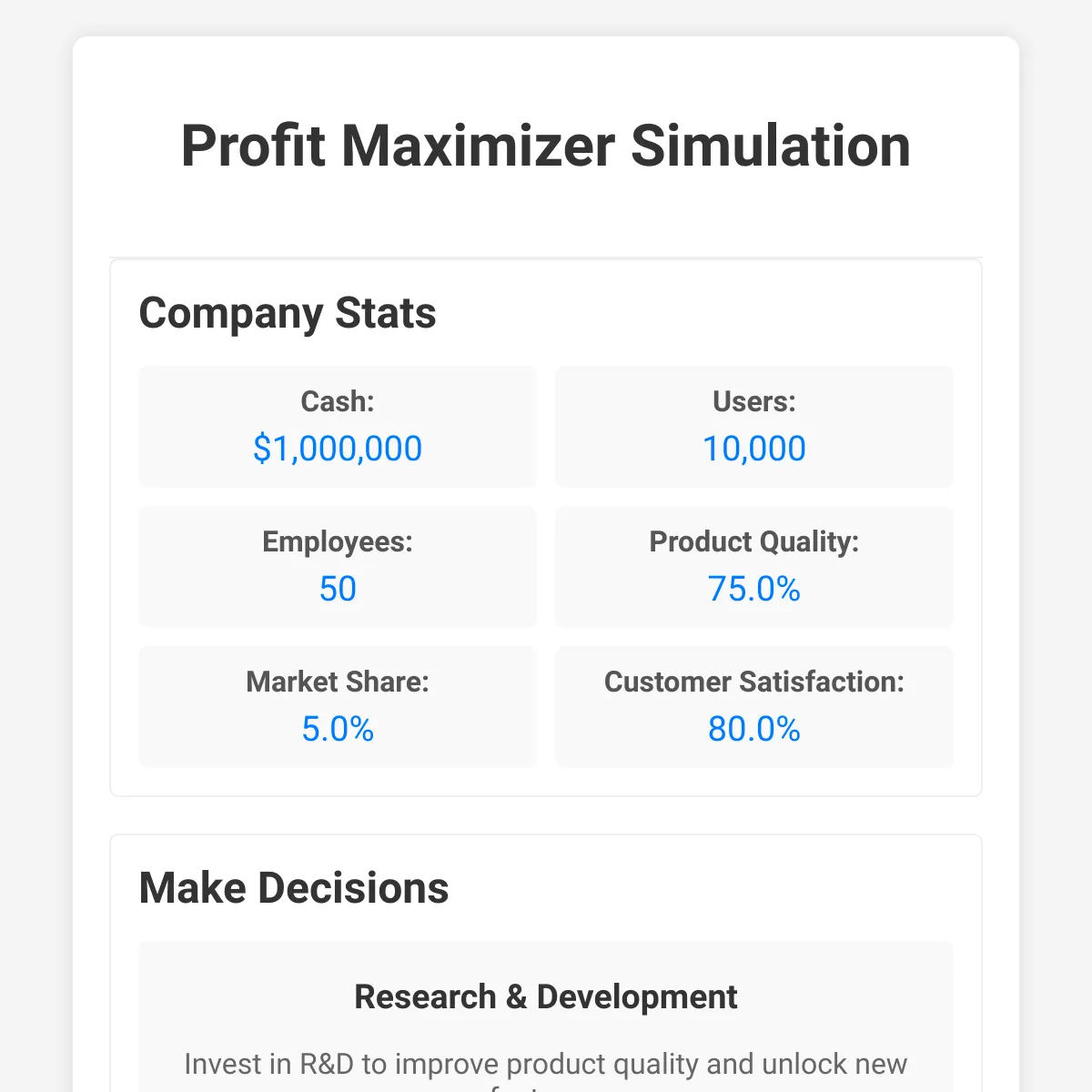Click the R&D investment description text
This screenshot has width=1092, height=1092.
click(546, 1063)
